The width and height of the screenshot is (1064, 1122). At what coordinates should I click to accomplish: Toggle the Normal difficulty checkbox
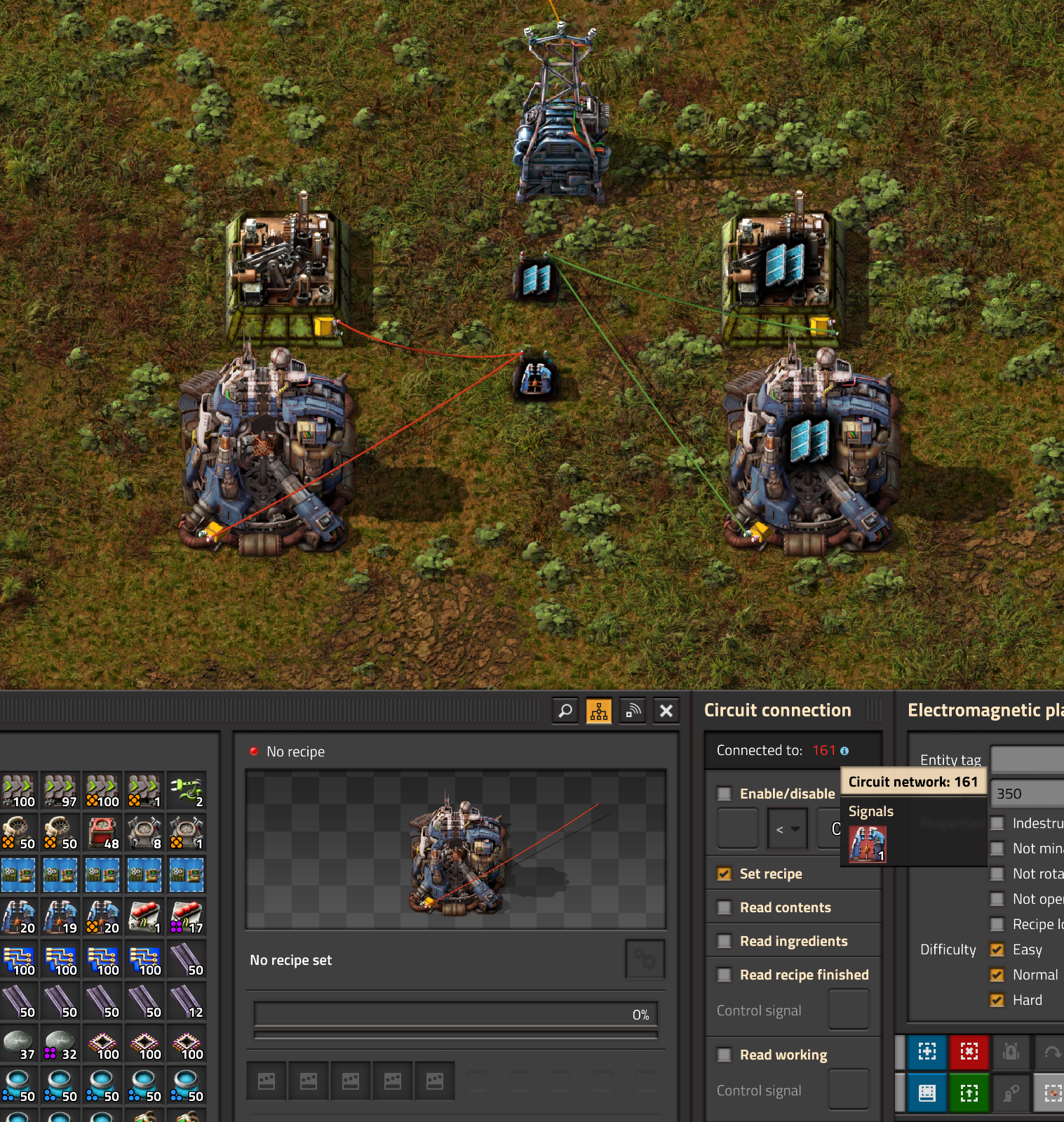point(997,975)
